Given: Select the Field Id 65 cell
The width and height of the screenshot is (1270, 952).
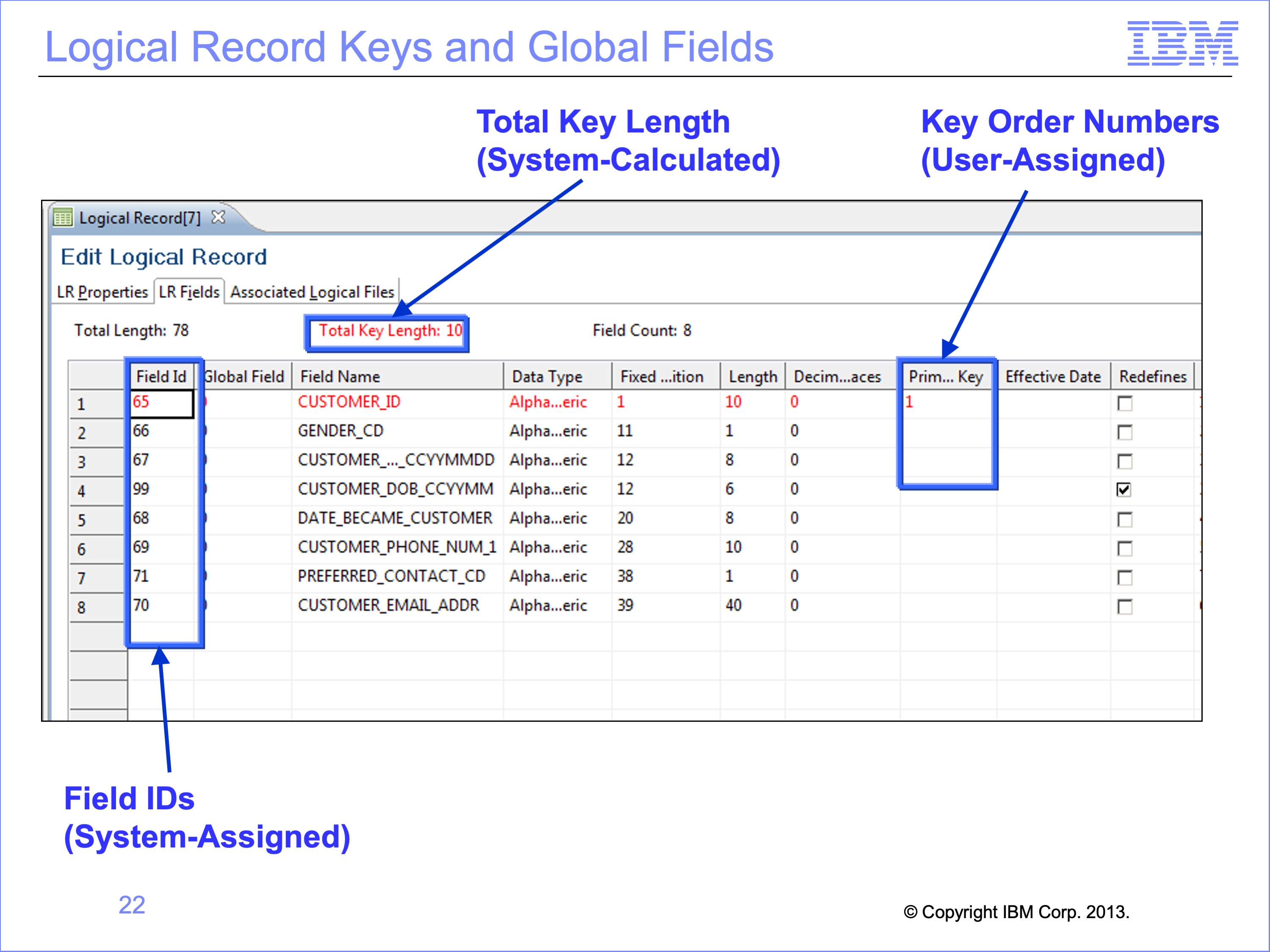Looking at the screenshot, I should click(162, 403).
